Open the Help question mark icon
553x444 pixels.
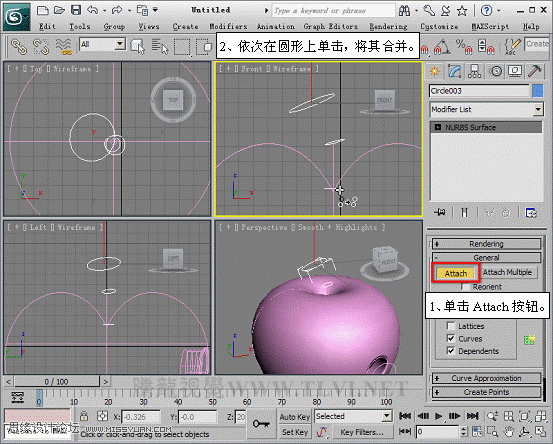(487, 11)
